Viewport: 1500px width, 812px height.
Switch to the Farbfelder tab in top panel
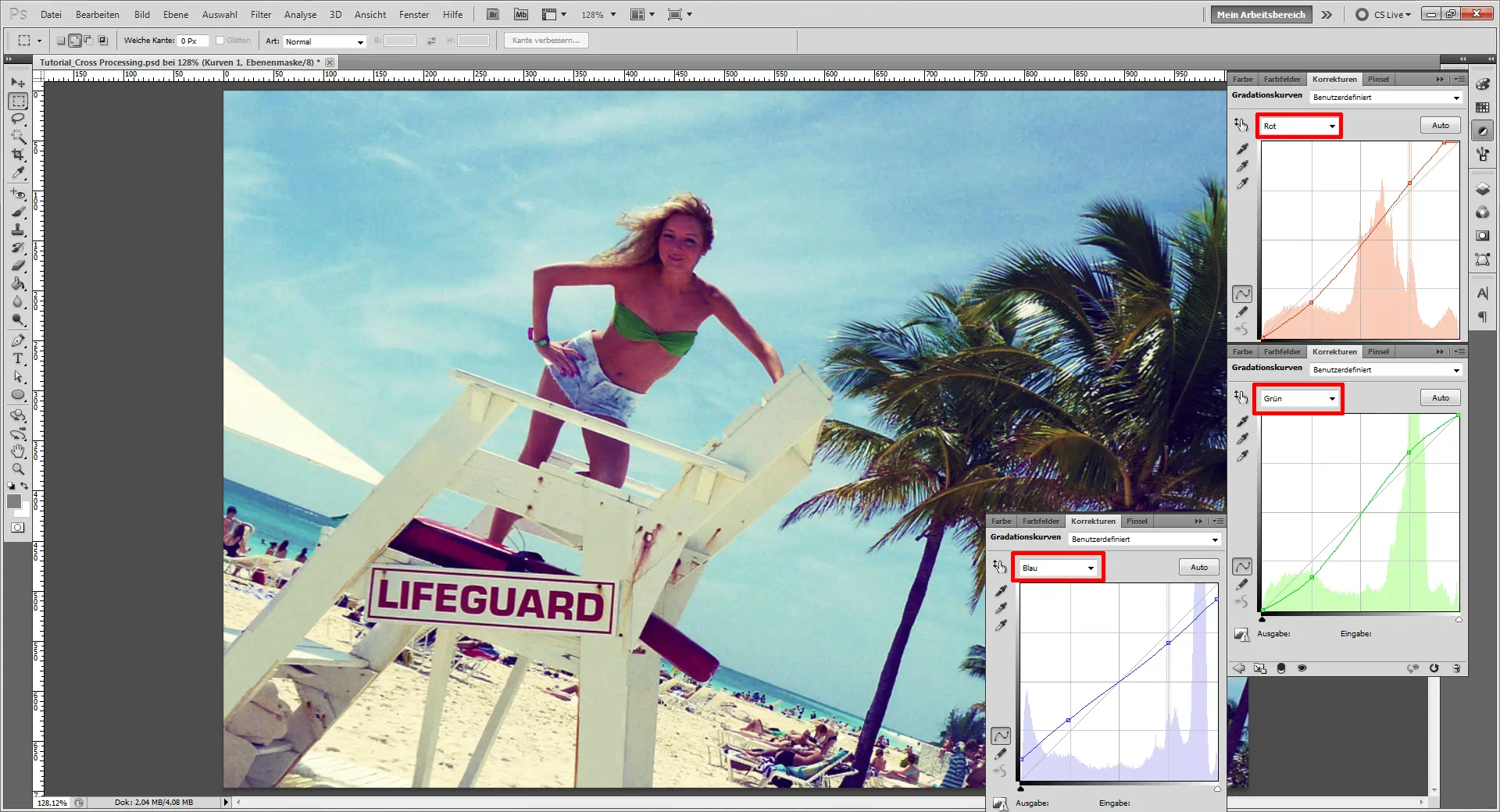(x=1282, y=79)
